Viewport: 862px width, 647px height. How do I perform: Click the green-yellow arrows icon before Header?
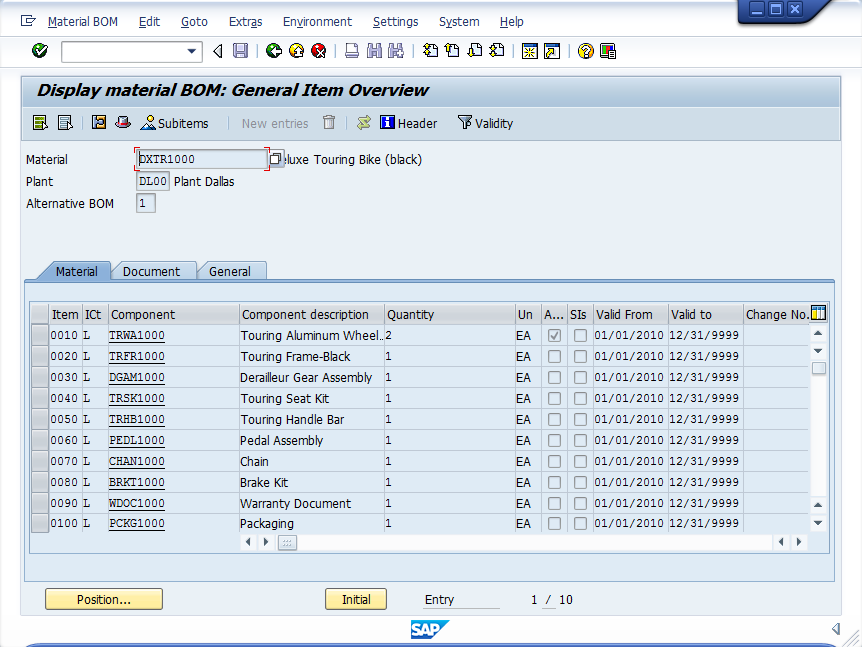point(363,123)
